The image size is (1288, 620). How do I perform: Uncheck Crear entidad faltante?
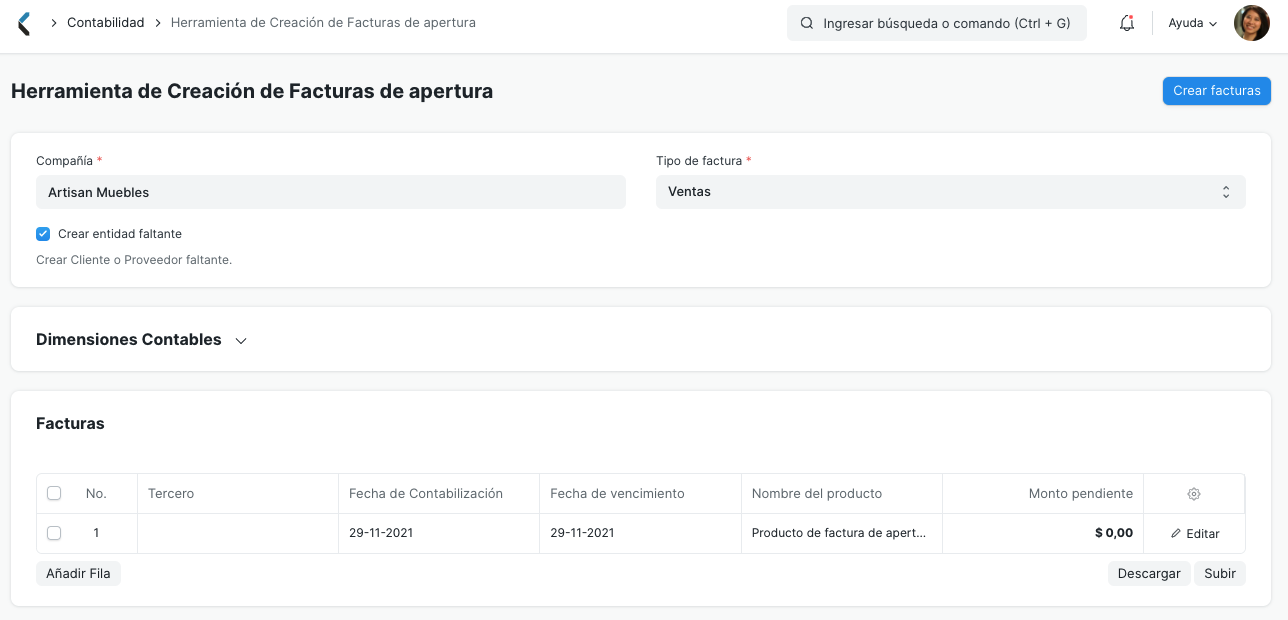click(43, 233)
